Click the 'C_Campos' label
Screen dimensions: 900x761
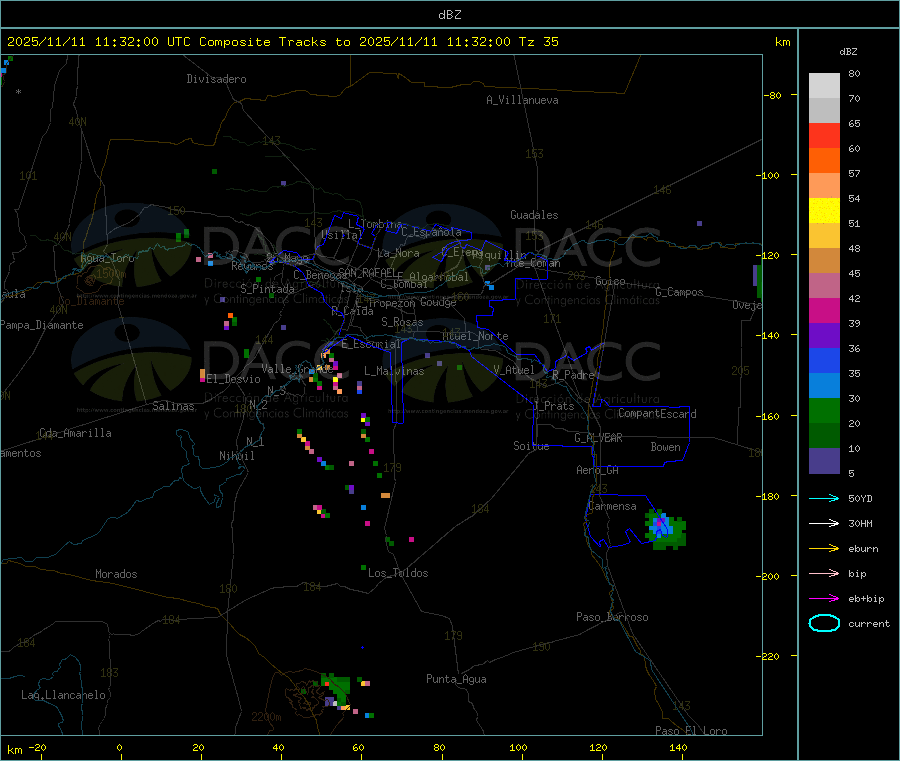[680, 292]
